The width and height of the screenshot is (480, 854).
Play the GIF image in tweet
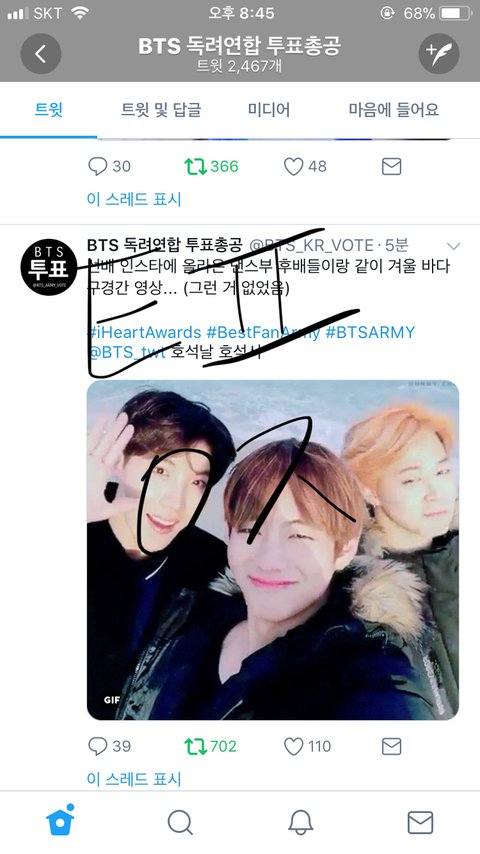click(272, 550)
